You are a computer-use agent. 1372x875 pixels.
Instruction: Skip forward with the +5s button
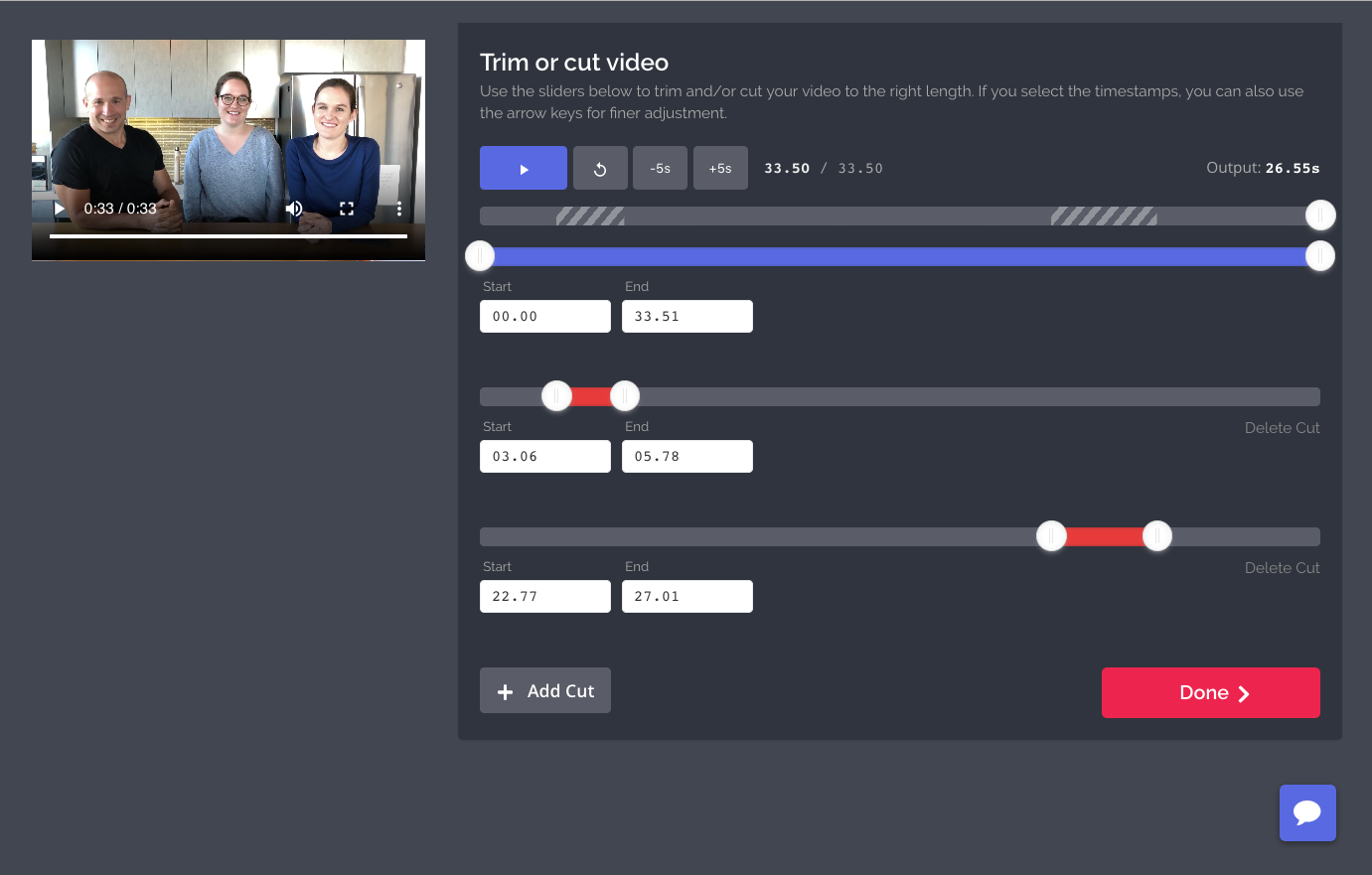(720, 169)
